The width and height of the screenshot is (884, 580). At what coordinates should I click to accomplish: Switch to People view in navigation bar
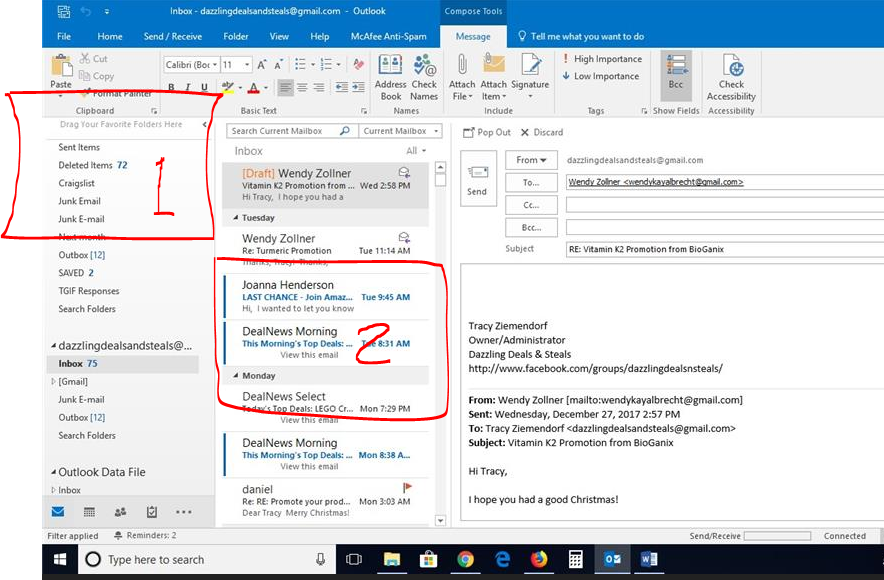[x=120, y=512]
